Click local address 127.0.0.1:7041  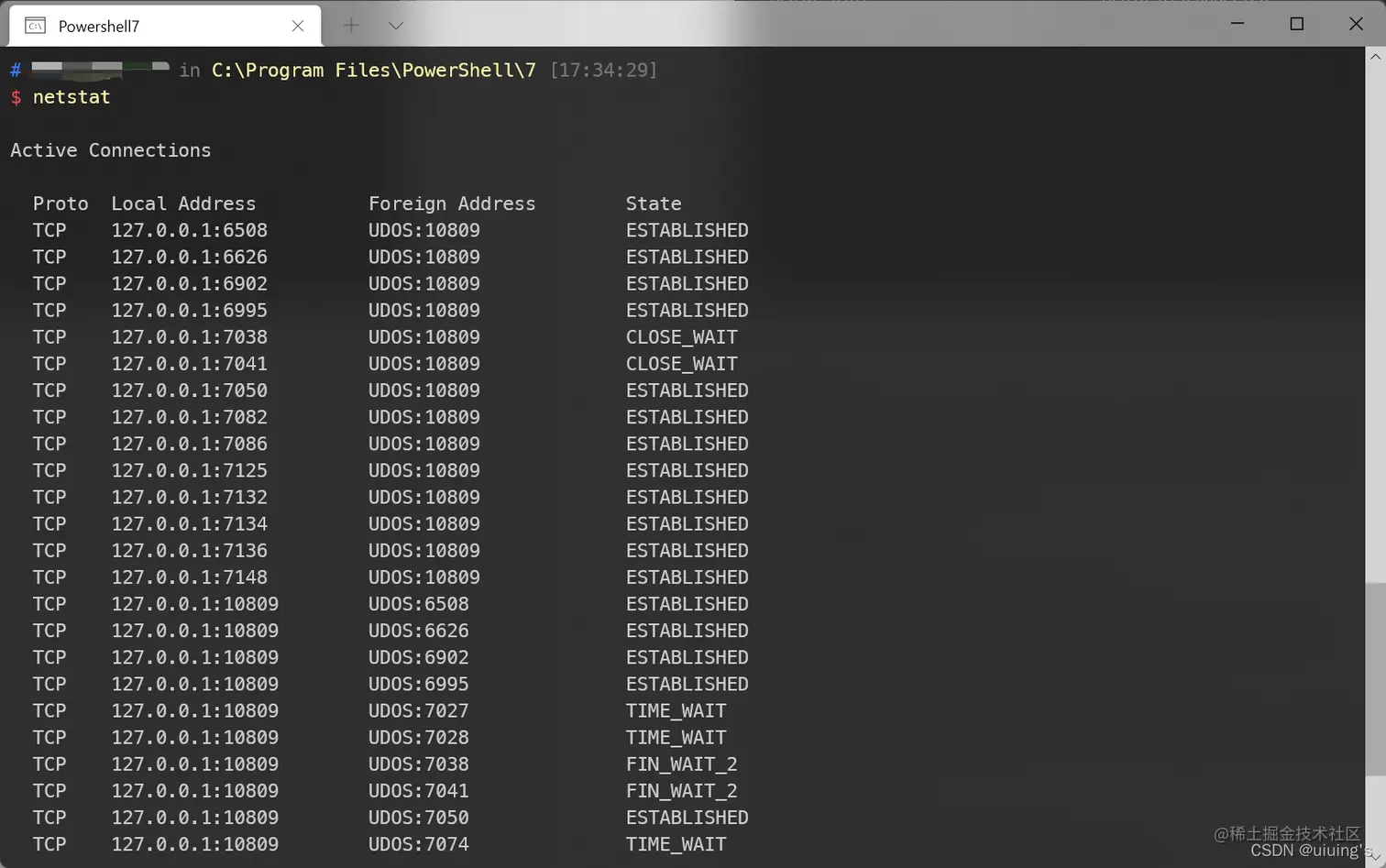[x=190, y=364]
